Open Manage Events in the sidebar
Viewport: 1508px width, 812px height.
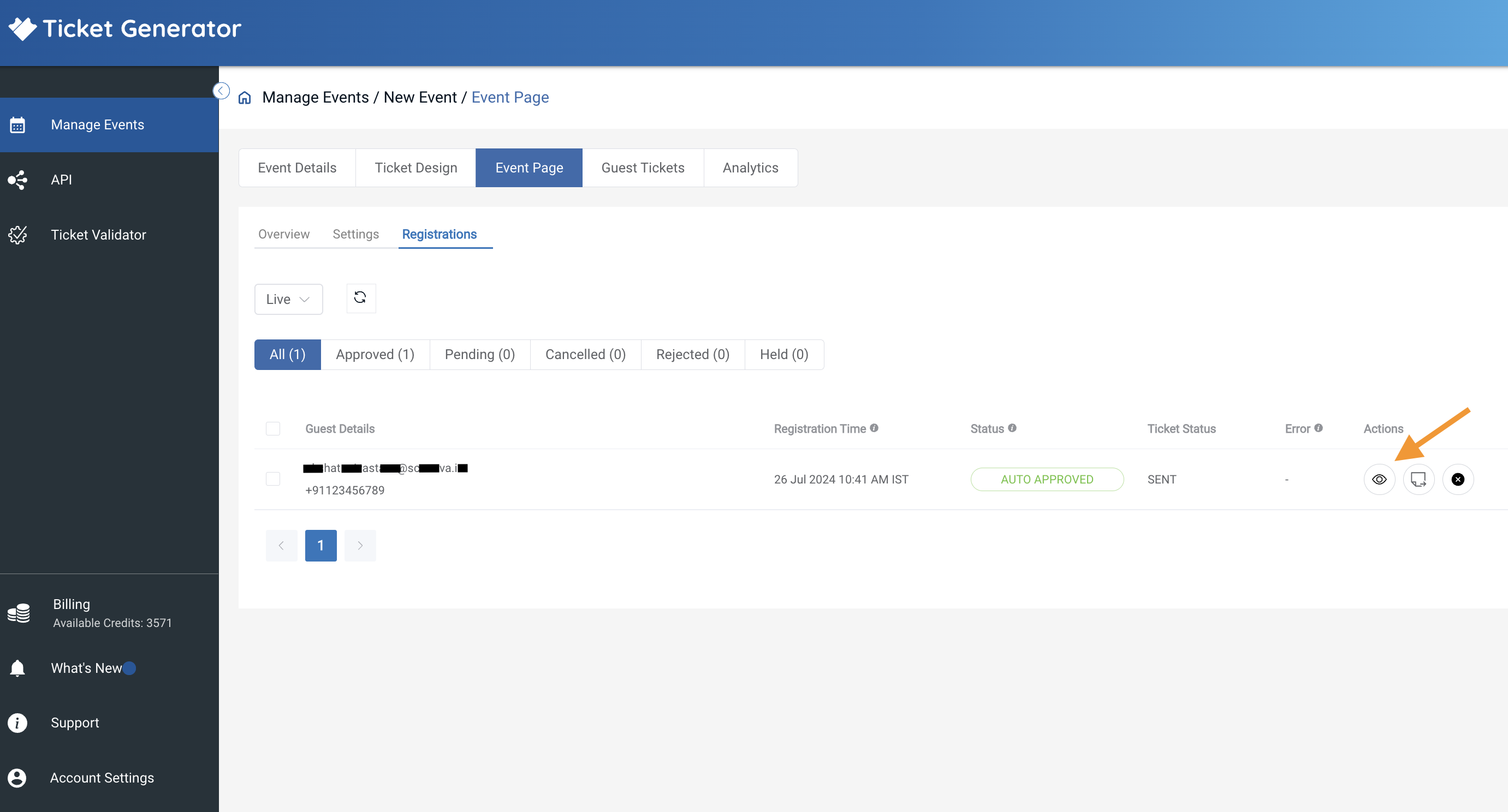pos(110,124)
